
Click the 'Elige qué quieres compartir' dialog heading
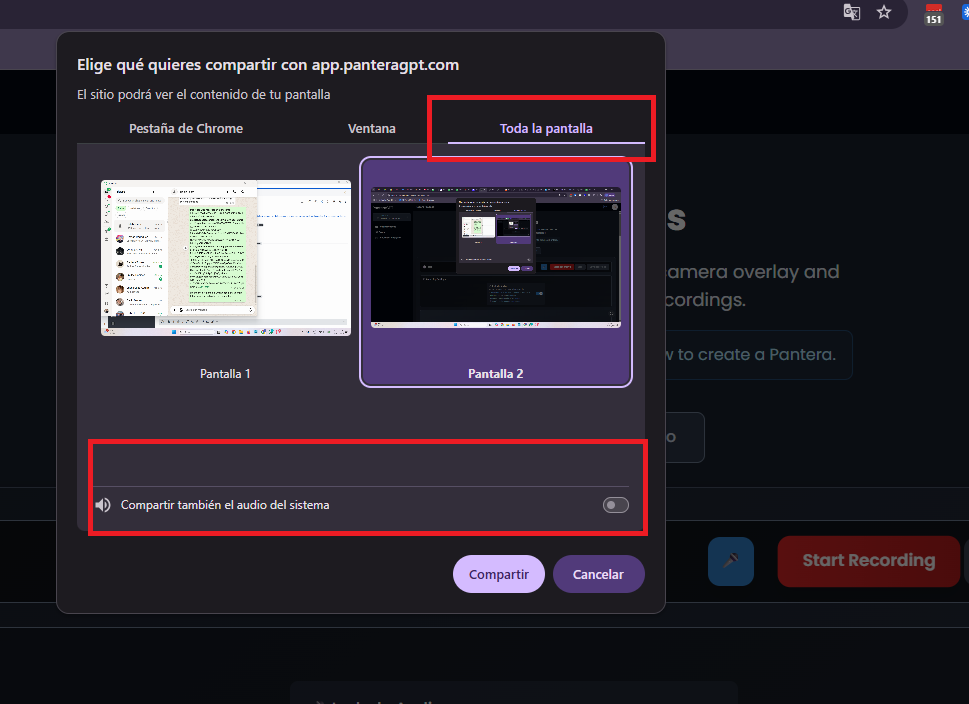pos(268,65)
